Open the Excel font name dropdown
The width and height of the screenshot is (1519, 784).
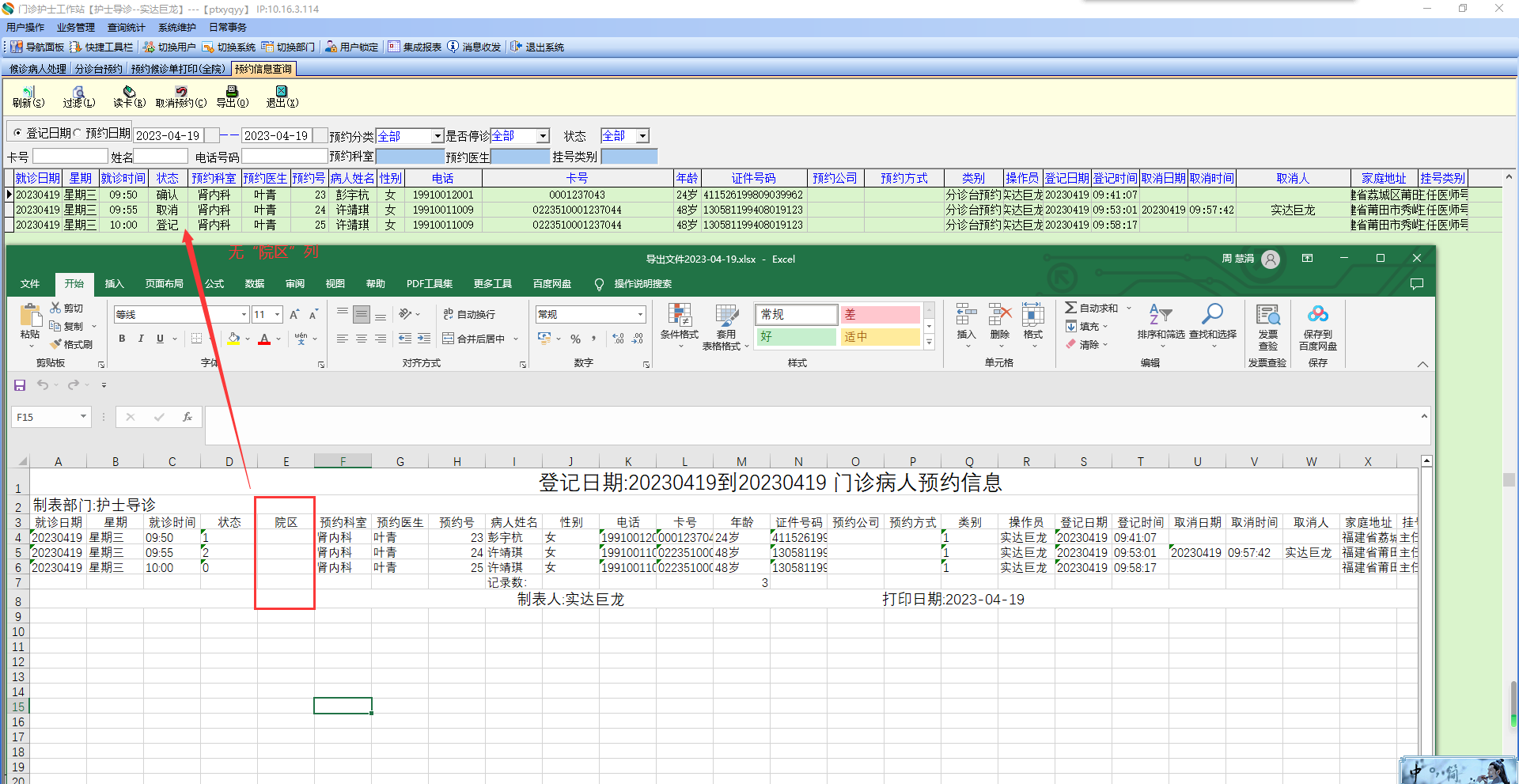(x=244, y=314)
